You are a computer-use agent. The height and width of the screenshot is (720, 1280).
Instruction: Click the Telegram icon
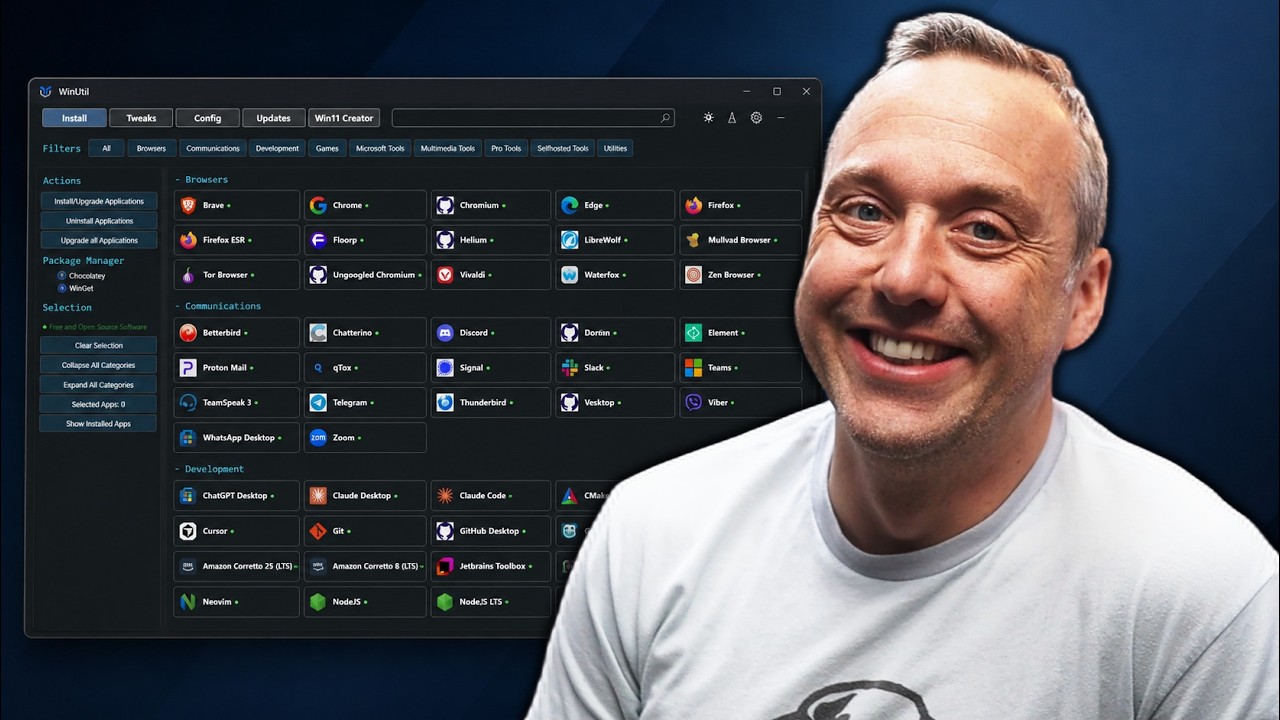click(318, 403)
